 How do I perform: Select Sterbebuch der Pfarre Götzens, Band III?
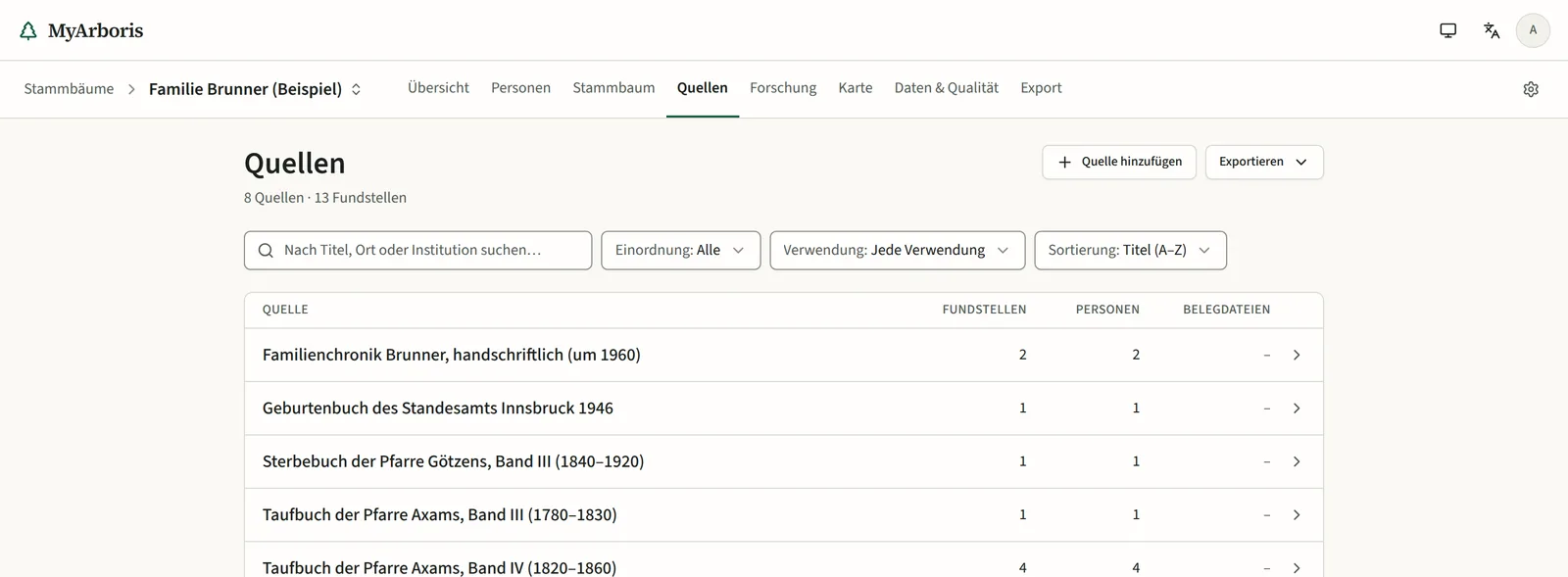tap(784, 461)
